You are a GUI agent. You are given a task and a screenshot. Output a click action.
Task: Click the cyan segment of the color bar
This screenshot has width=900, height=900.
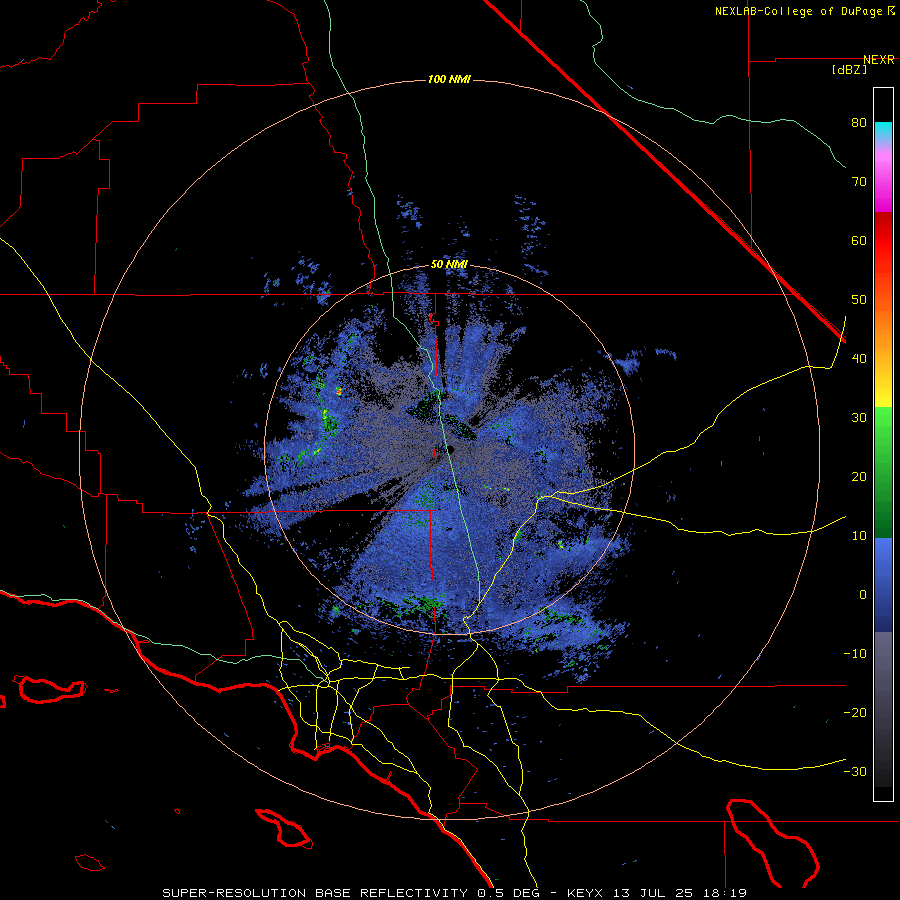coord(883,131)
